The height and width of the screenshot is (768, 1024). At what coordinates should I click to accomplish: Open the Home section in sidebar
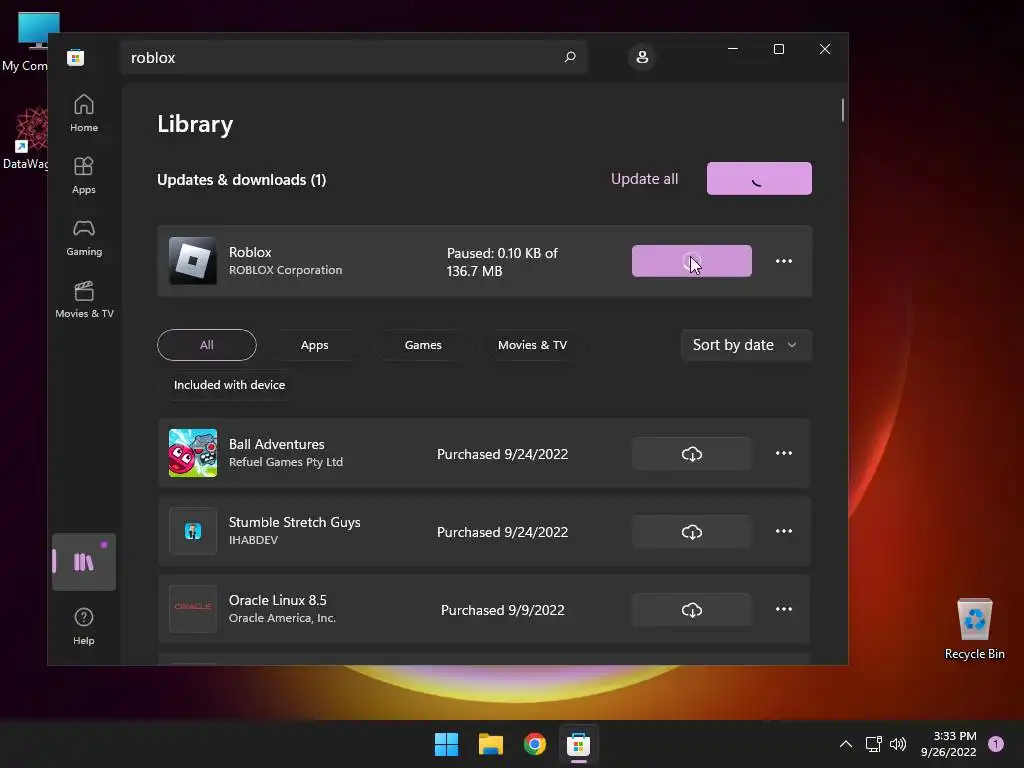click(84, 114)
